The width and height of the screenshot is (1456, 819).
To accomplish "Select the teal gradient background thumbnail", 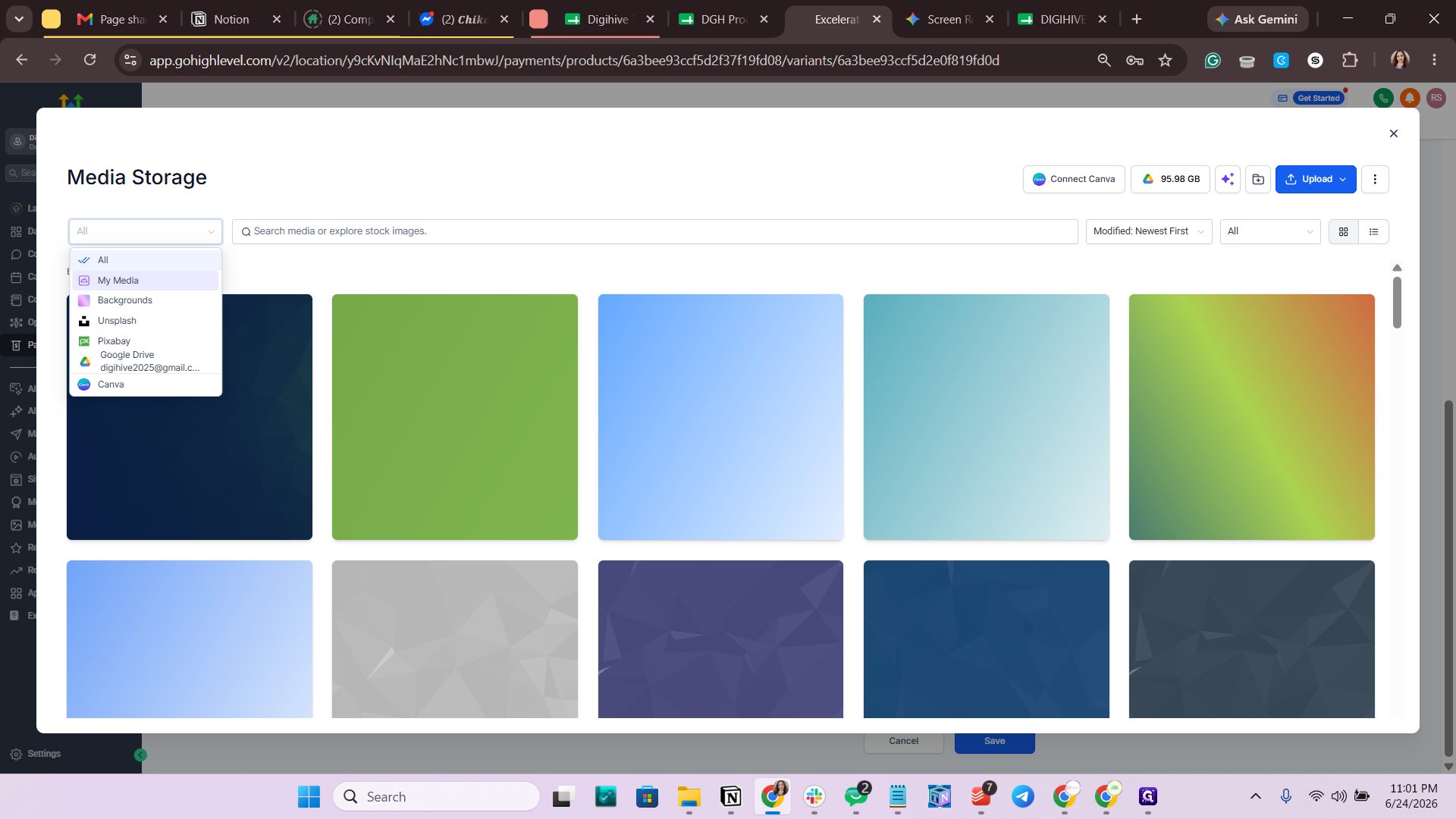I will point(987,417).
